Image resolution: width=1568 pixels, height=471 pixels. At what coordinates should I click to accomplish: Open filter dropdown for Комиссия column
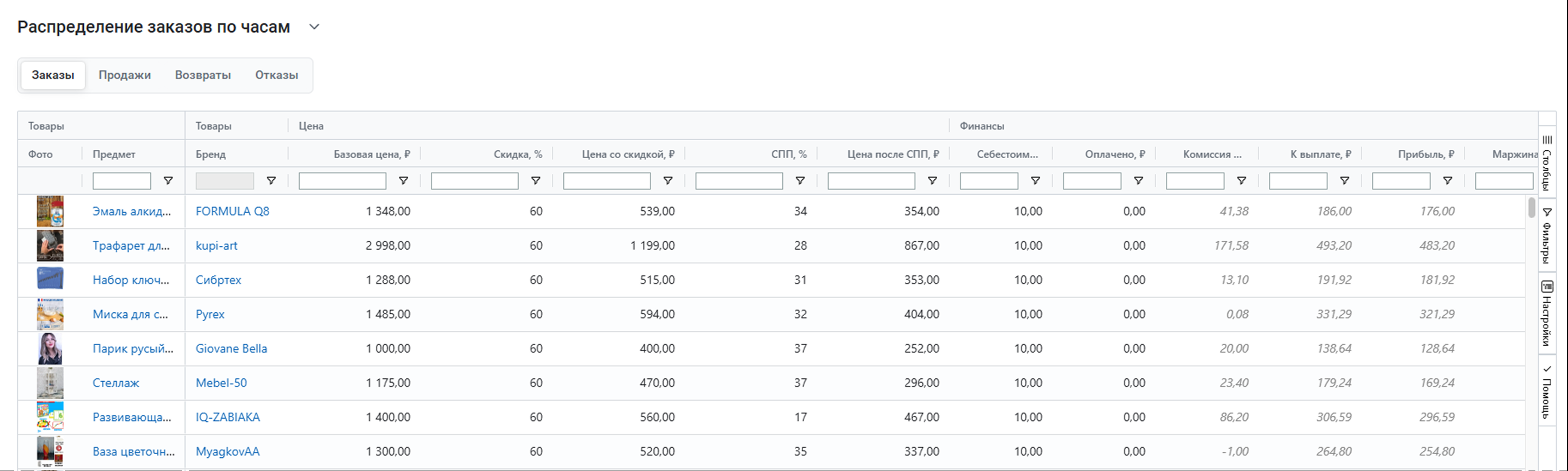[1241, 181]
